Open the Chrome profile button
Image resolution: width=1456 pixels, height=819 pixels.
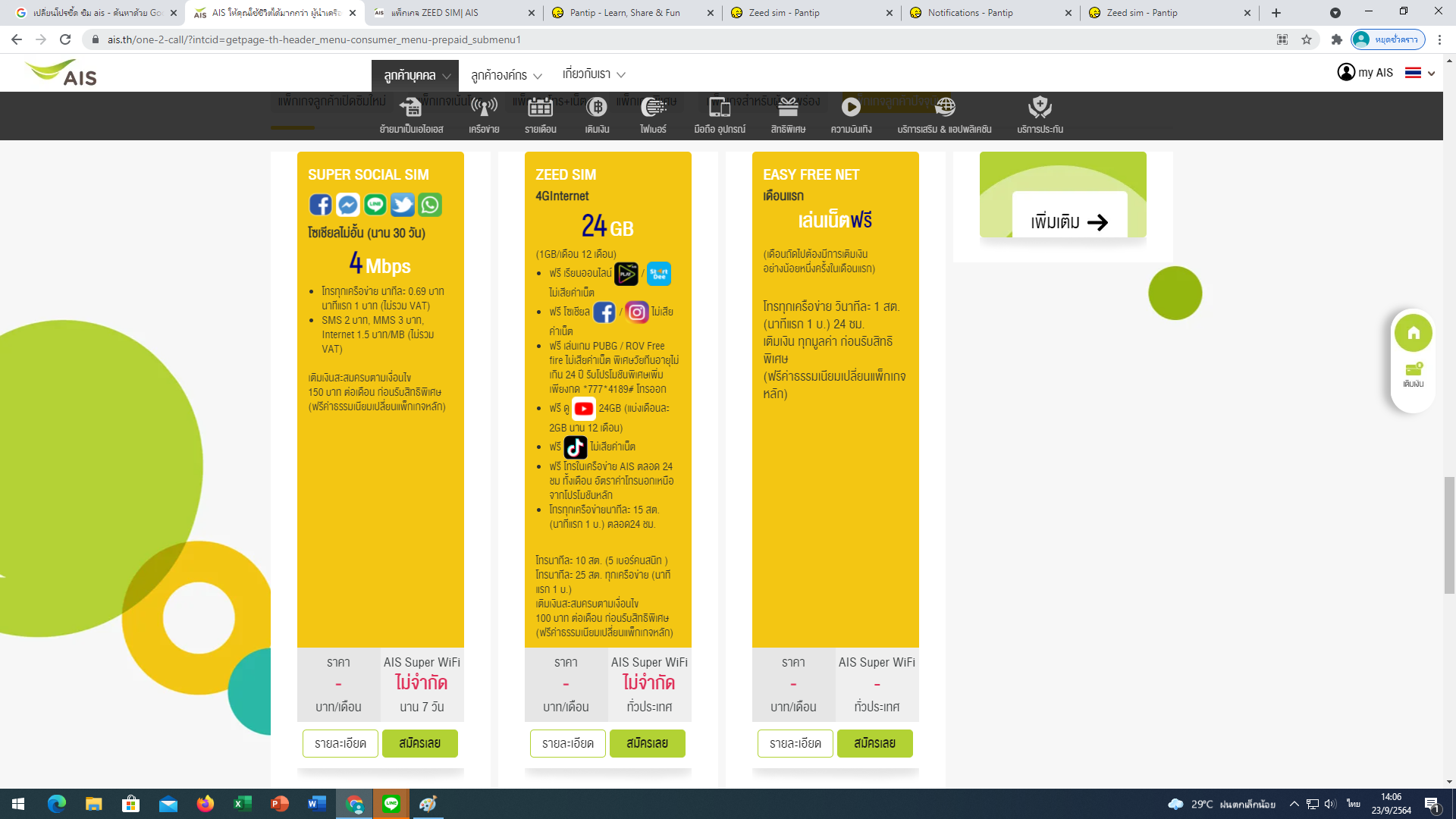point(1389,39)
